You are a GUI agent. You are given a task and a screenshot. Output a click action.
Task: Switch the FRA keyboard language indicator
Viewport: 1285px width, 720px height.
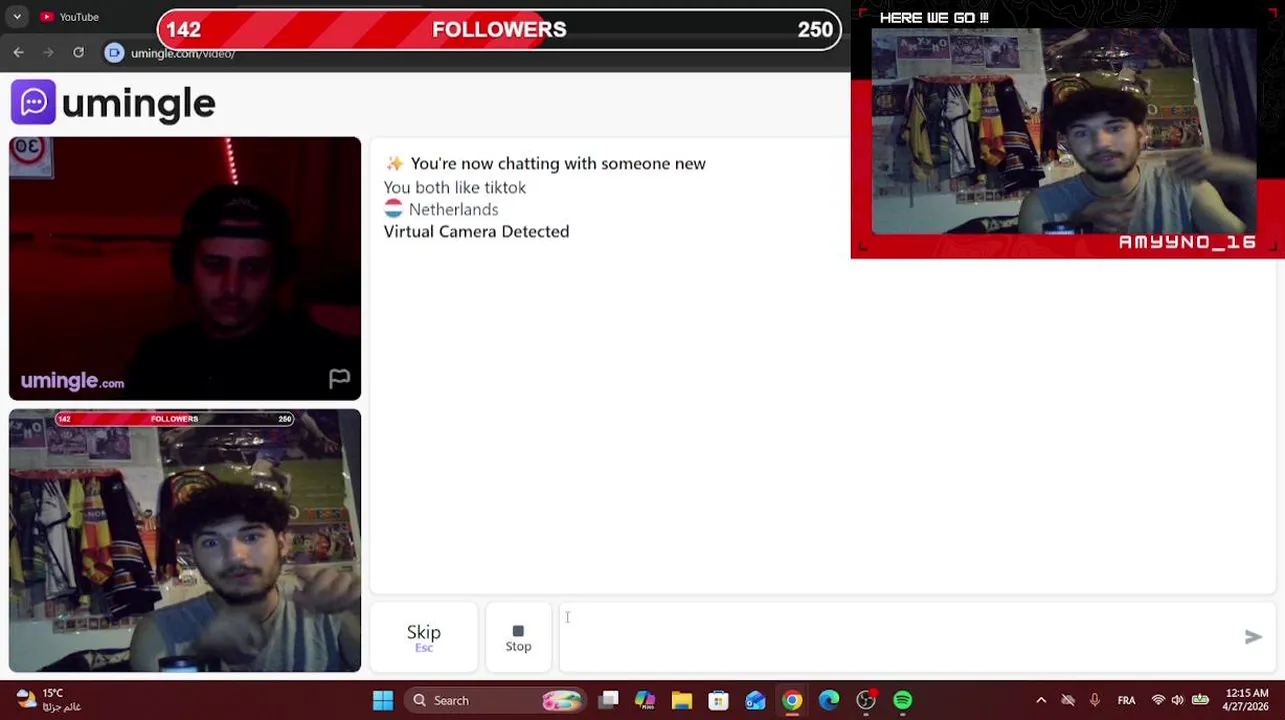click(1126, 701)
